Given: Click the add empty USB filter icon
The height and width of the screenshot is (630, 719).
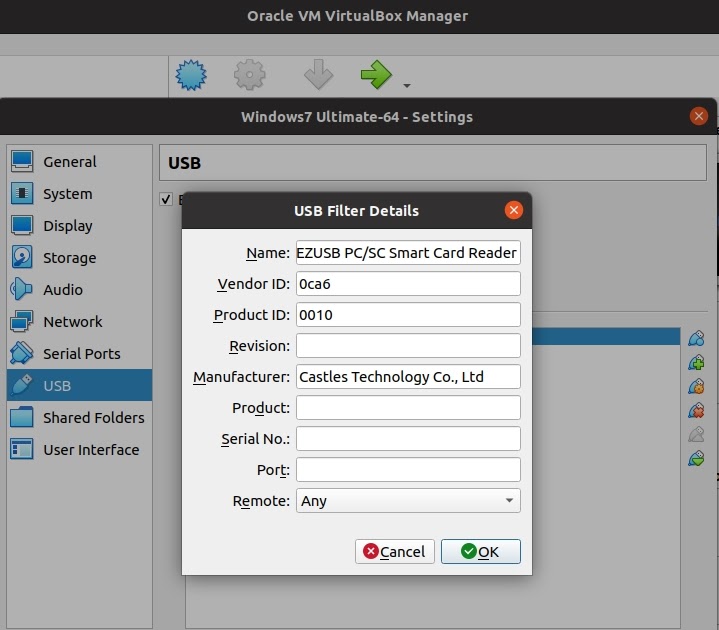Looking at the screenshot, I should click(x=696, y=338).
